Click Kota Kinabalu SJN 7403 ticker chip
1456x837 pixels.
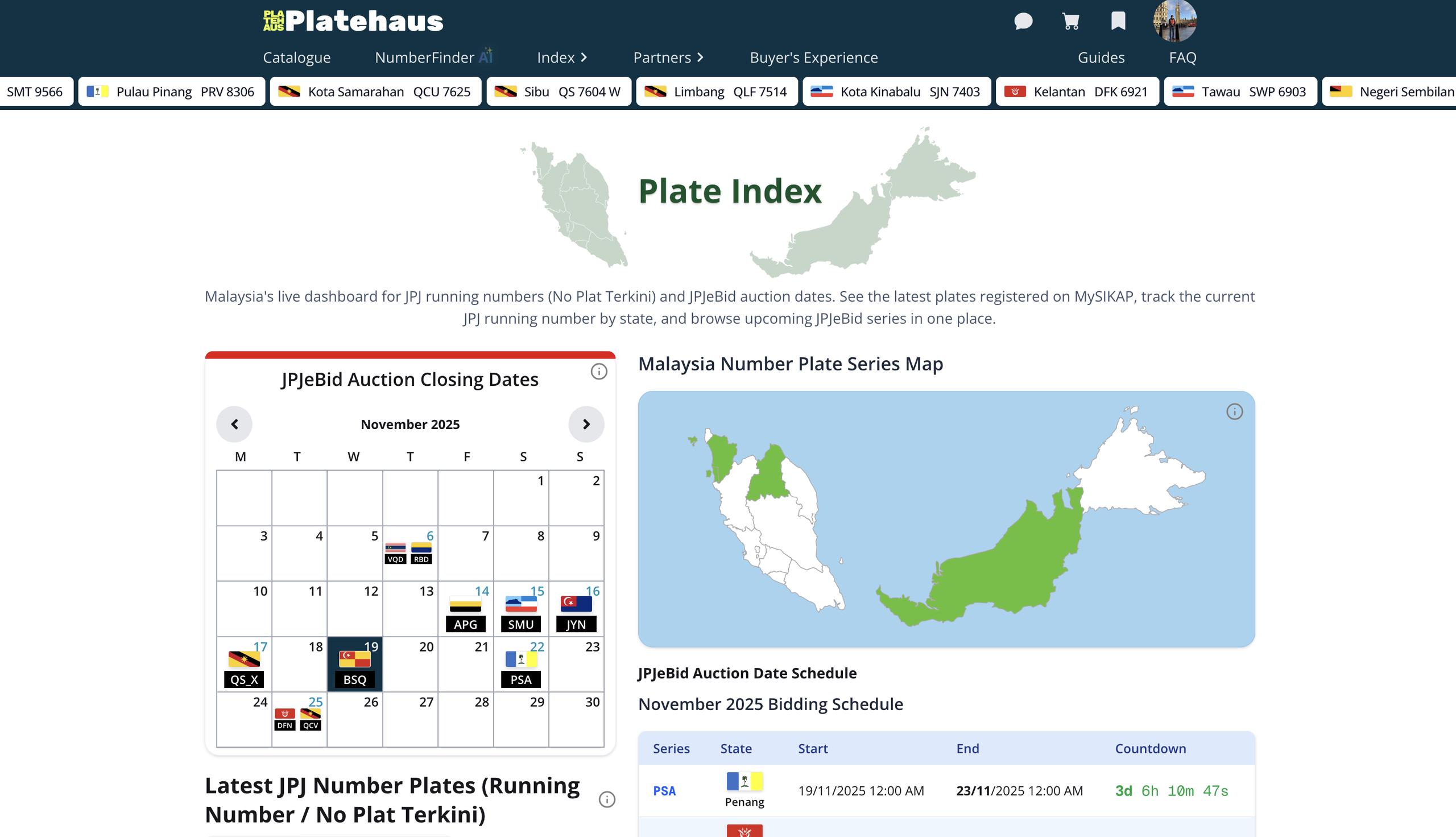[896, 92]
